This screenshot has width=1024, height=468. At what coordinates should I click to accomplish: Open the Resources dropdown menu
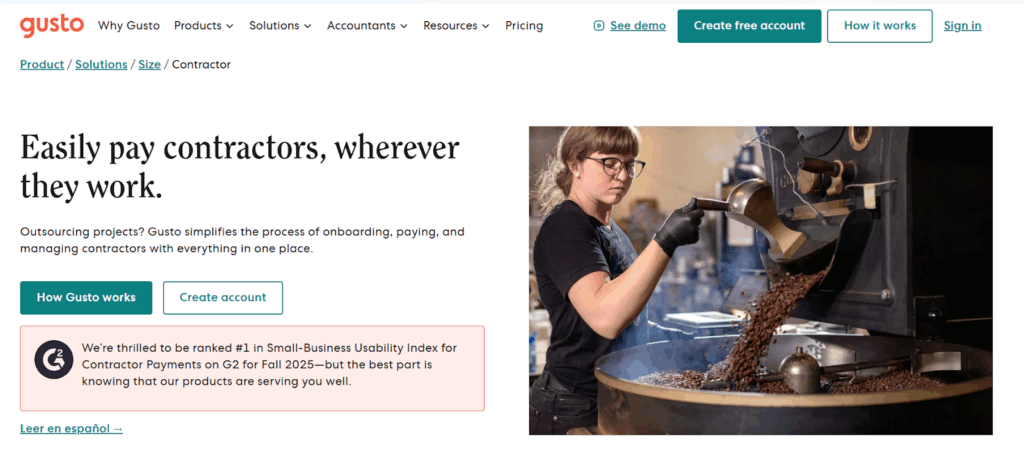click(456, 26)
